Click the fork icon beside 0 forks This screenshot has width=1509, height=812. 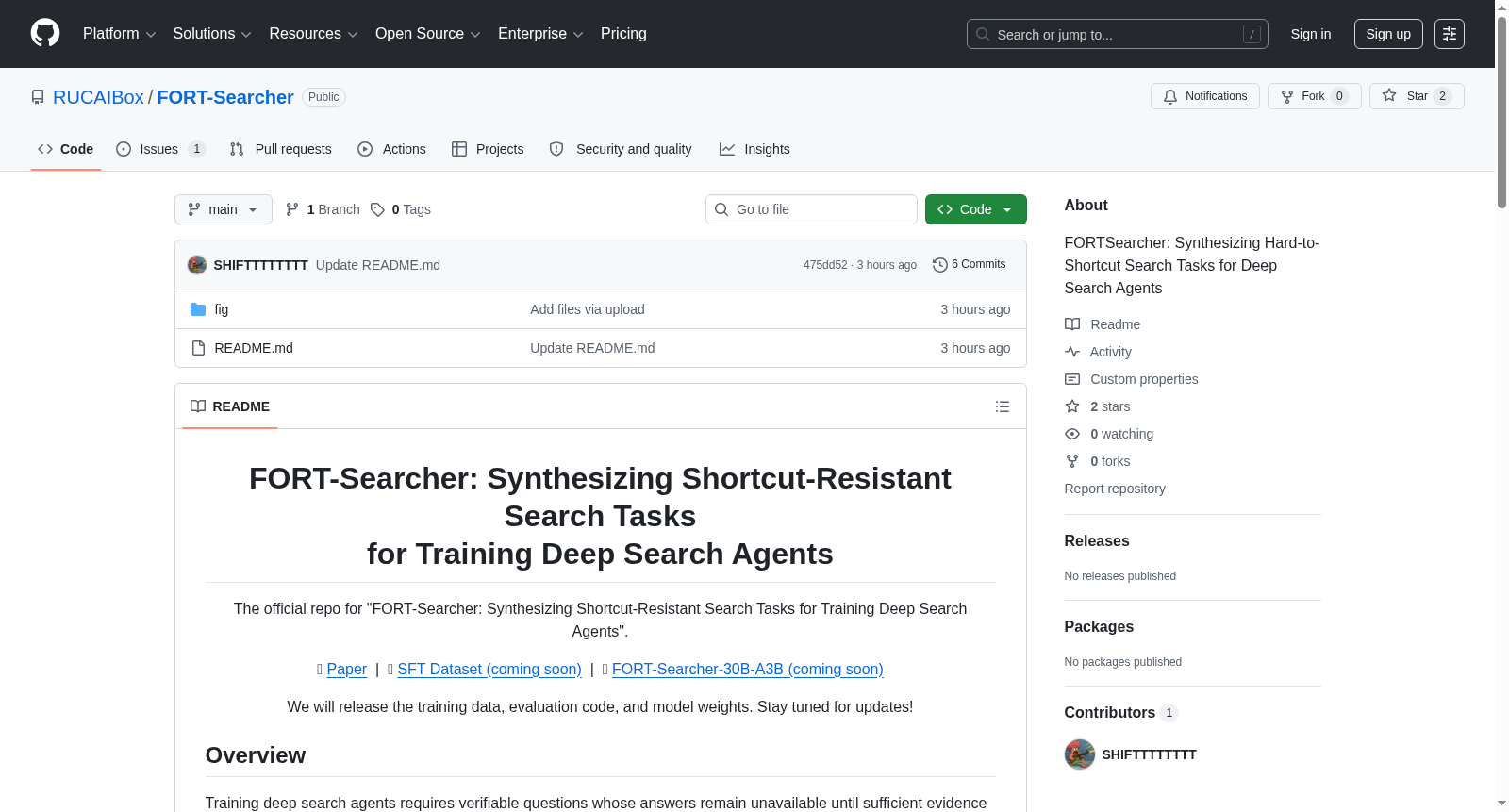(1072, 461)
